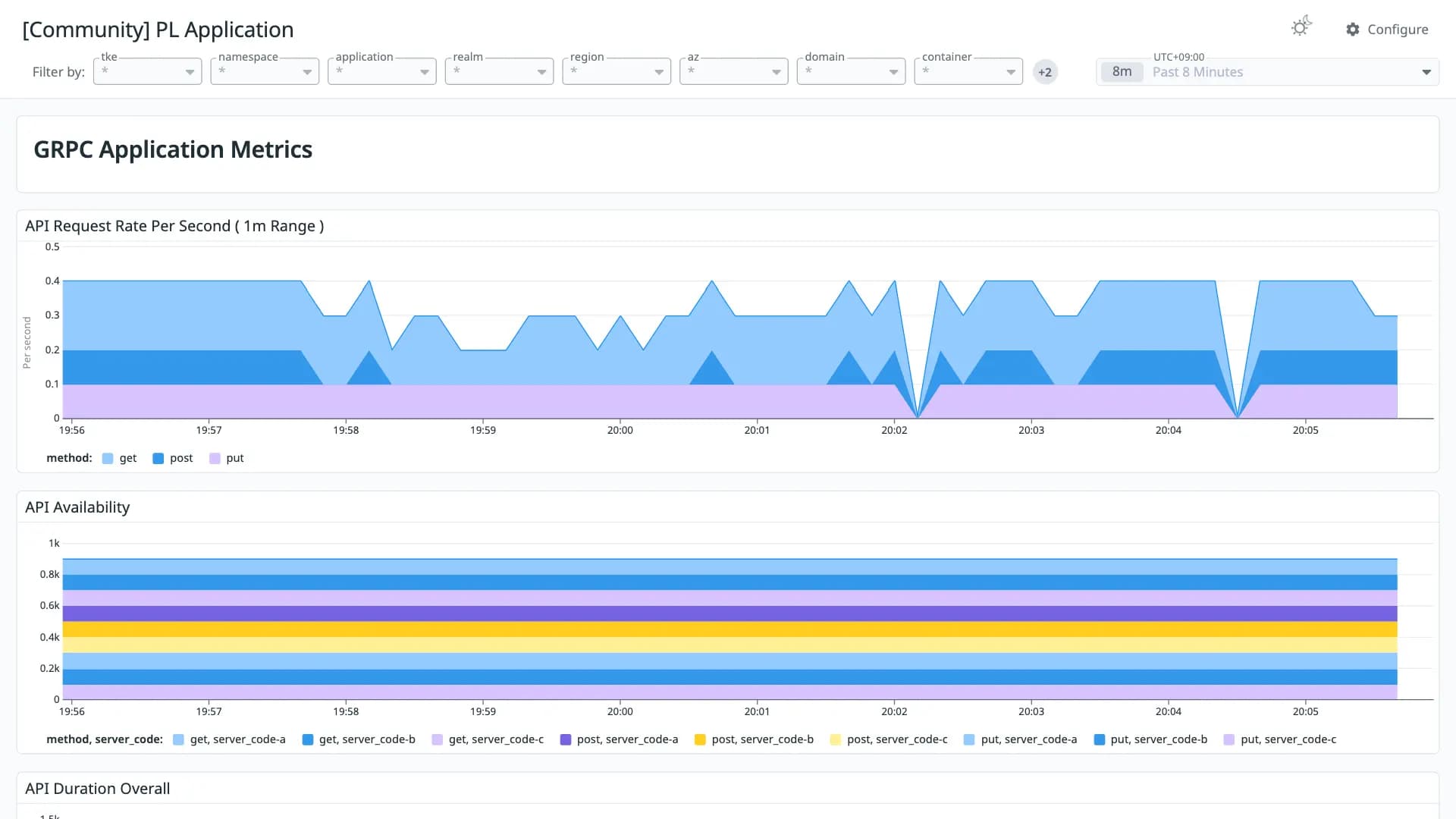Select the get, server_code-b legend swatch
This screenshot has height=819, width=1456.
point(307,739)
